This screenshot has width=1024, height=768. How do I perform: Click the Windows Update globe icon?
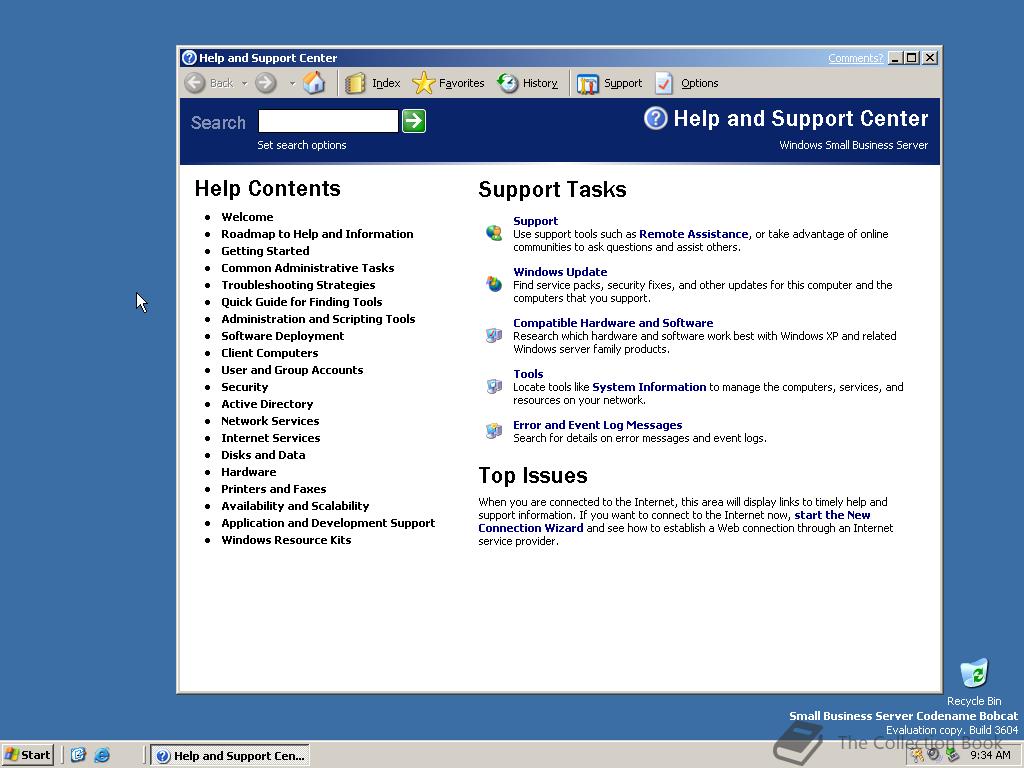pos(494,283)
